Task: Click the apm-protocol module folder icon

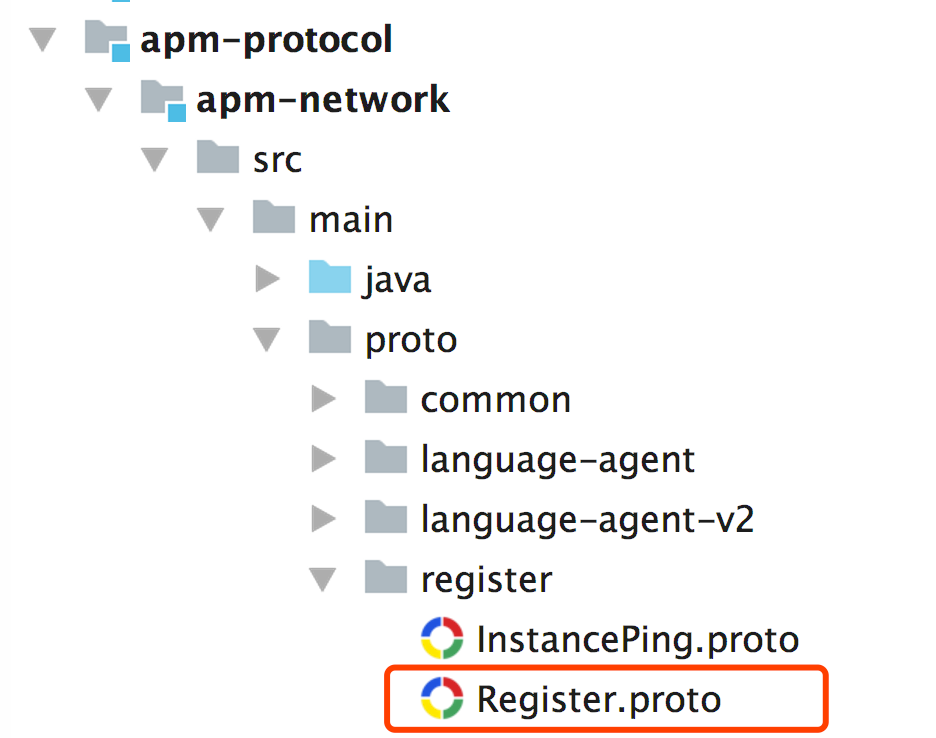Action: click(x=107, y=40)
